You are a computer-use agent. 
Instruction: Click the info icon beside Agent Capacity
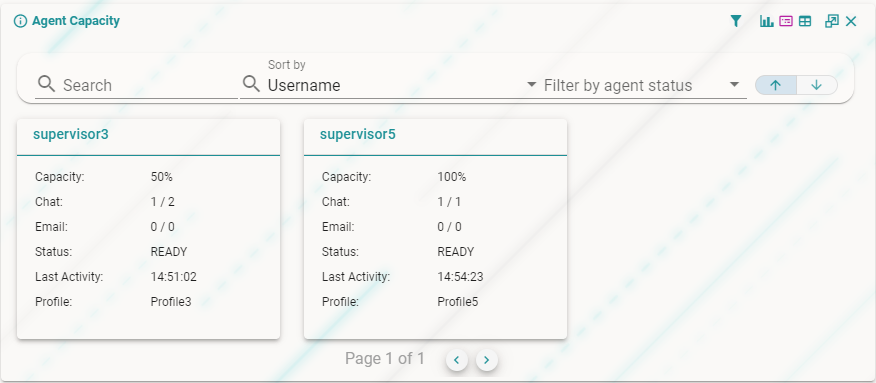20,22
